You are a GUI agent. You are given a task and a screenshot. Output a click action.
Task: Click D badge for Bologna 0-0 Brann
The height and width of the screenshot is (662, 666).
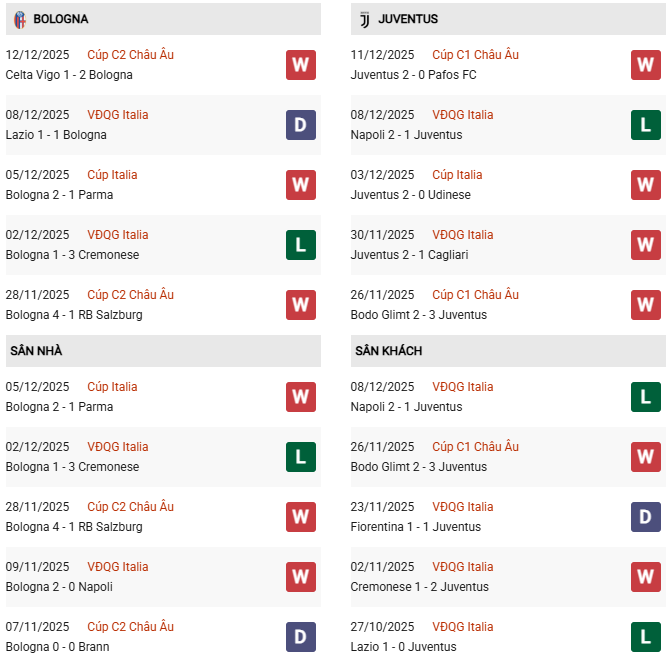pos(301,637)
